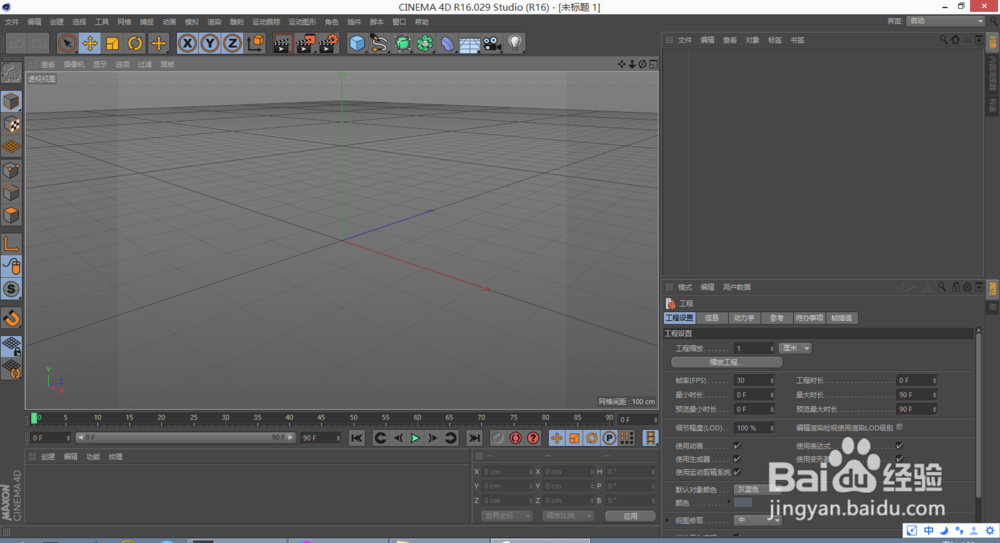Toggle the X axis lock
This screenshot has height=543, width=1000.
187,43
